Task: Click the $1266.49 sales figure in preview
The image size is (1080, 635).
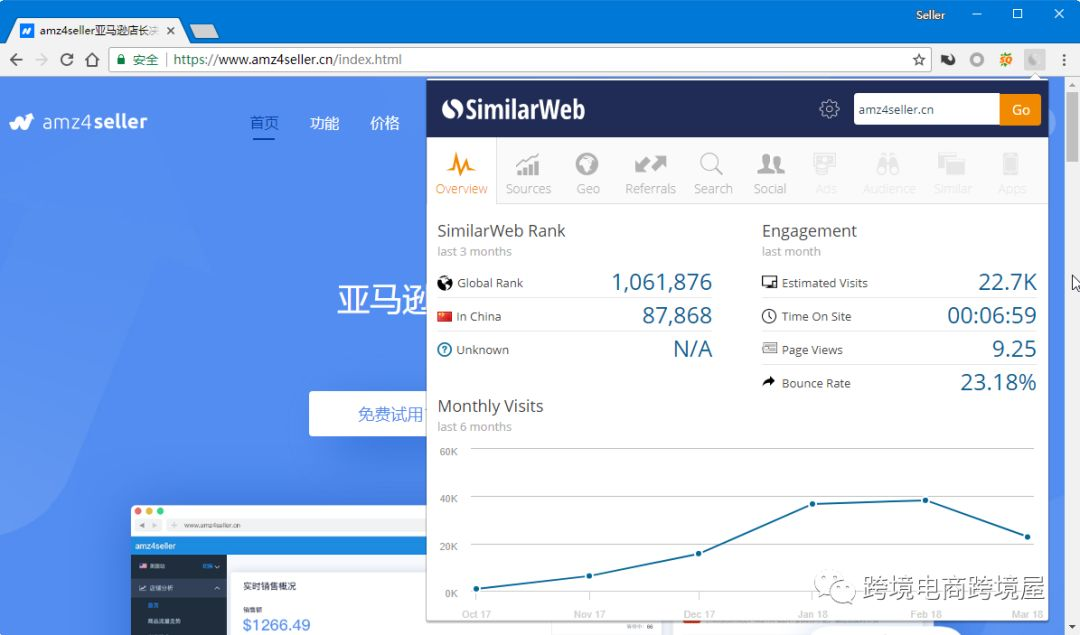Action: pyautogui.click(x=276, y=625)
